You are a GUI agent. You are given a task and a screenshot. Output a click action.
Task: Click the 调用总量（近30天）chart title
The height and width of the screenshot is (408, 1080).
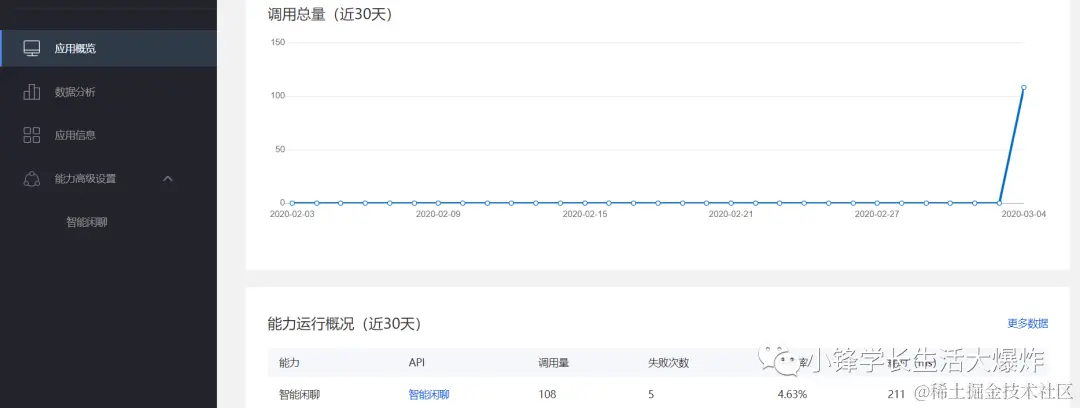click(330, 13)
